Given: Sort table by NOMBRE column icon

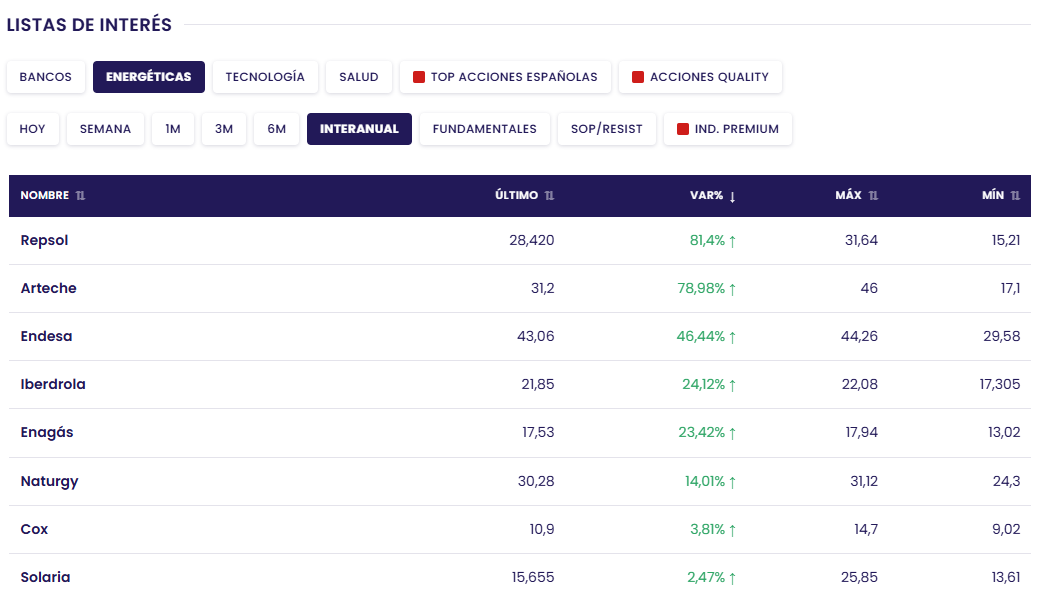Looking at the screenshot, I should (80, 196).
